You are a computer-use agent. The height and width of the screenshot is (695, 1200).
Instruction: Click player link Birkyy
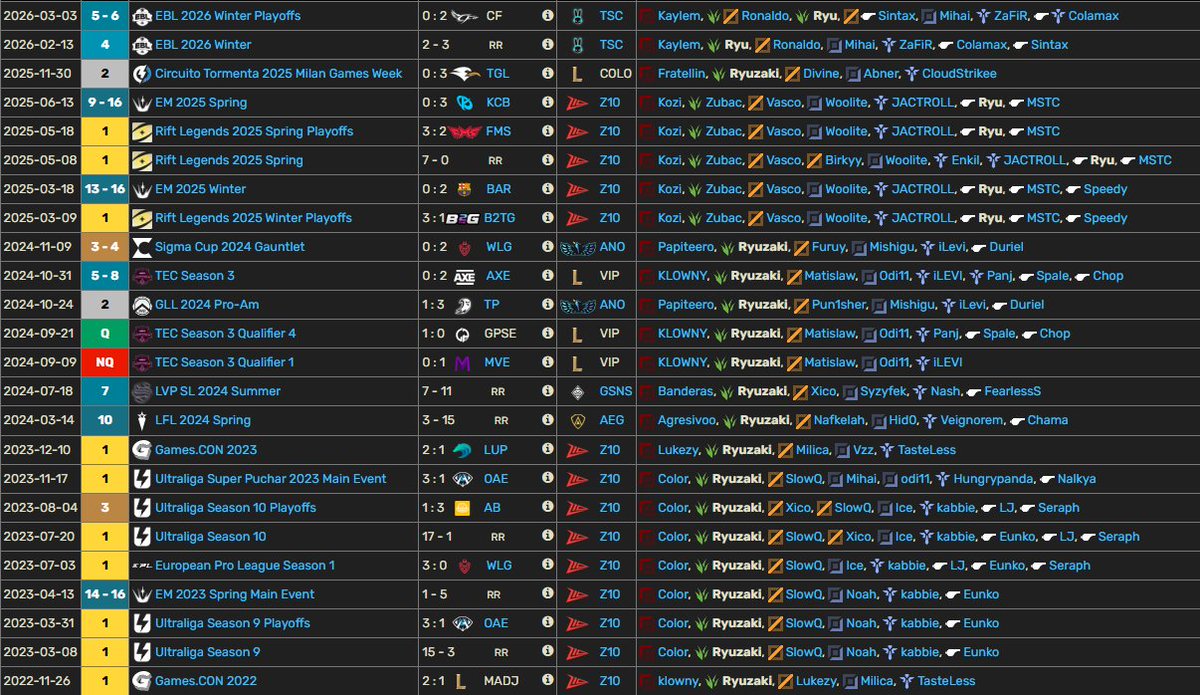coord(844,160)
